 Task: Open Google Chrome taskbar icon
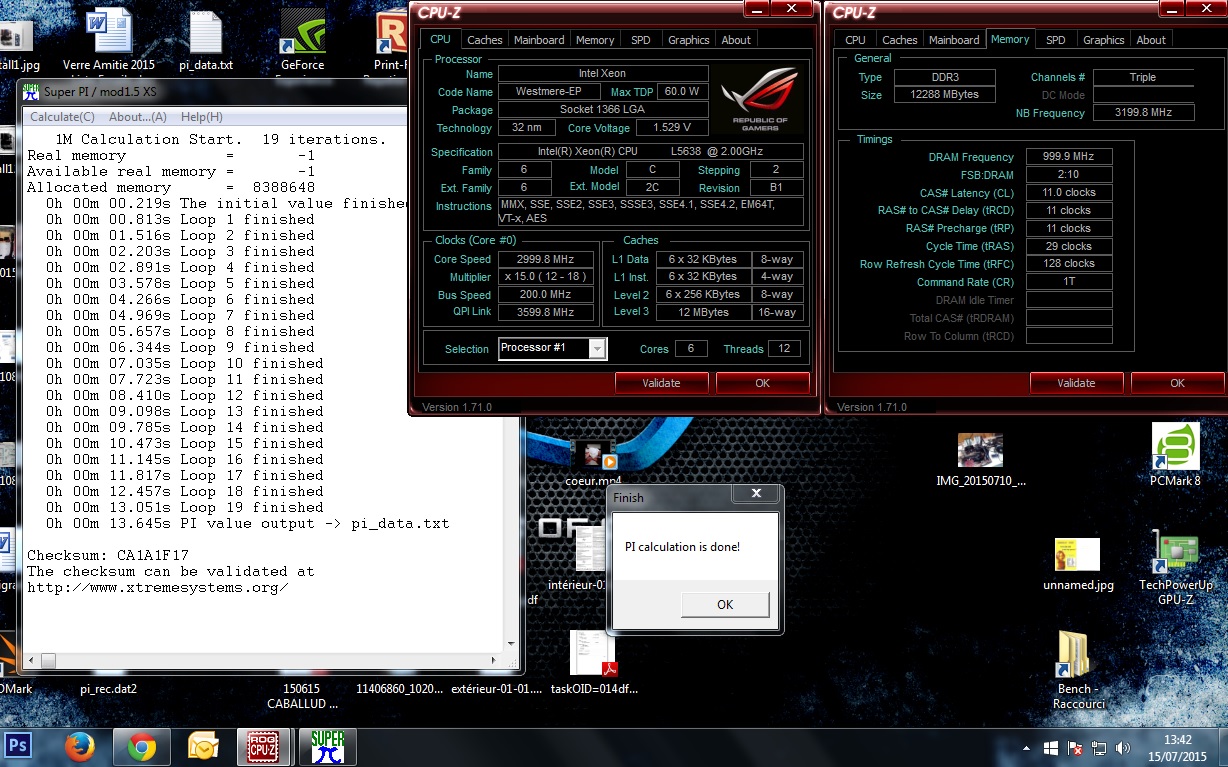coord(141,746)
